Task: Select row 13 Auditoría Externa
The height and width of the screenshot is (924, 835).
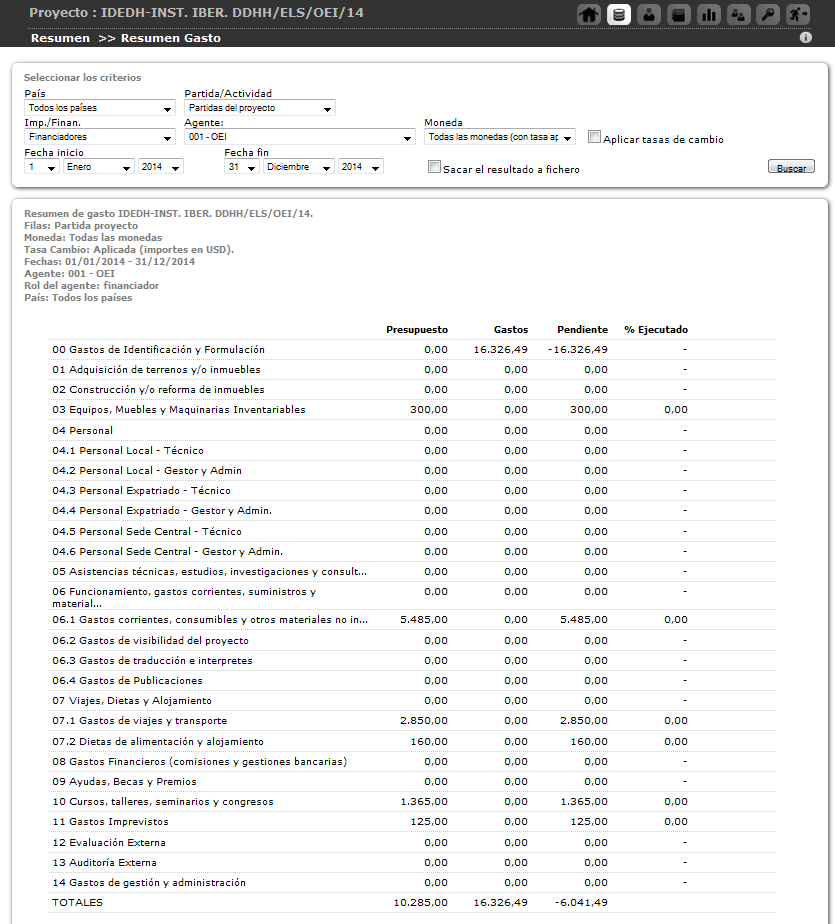Action: [412, 863]
